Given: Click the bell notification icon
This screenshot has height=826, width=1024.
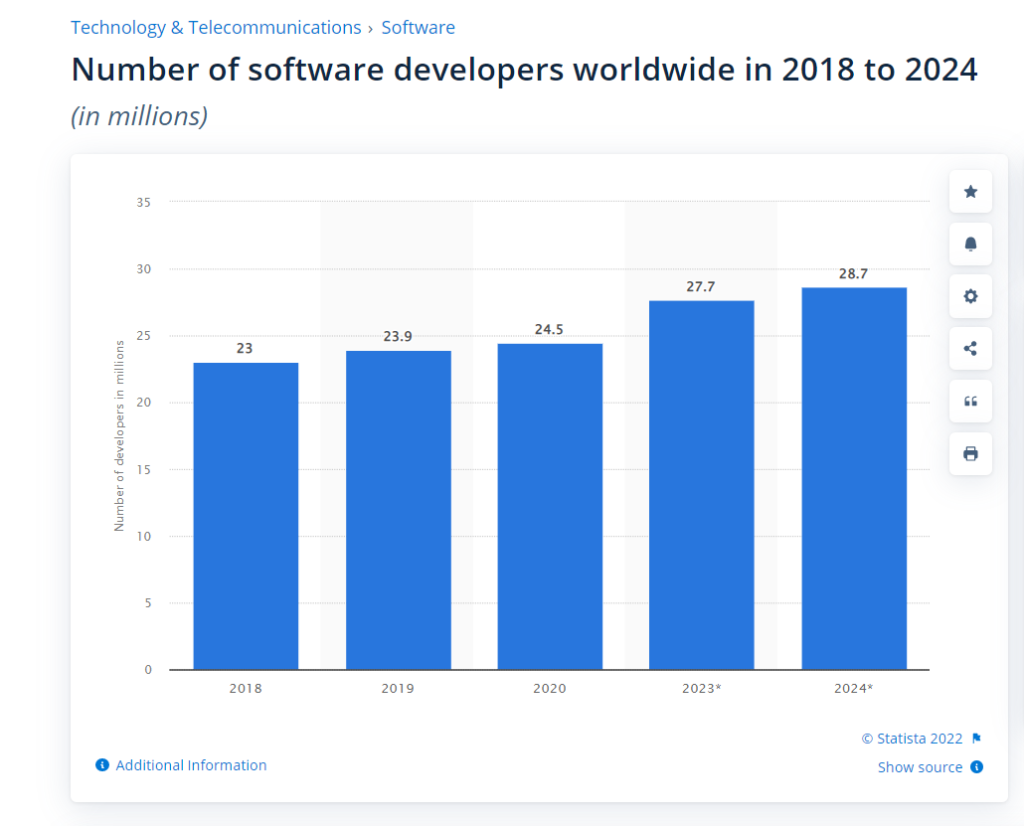Looking at the screenshot, I should tap(970, 244).
